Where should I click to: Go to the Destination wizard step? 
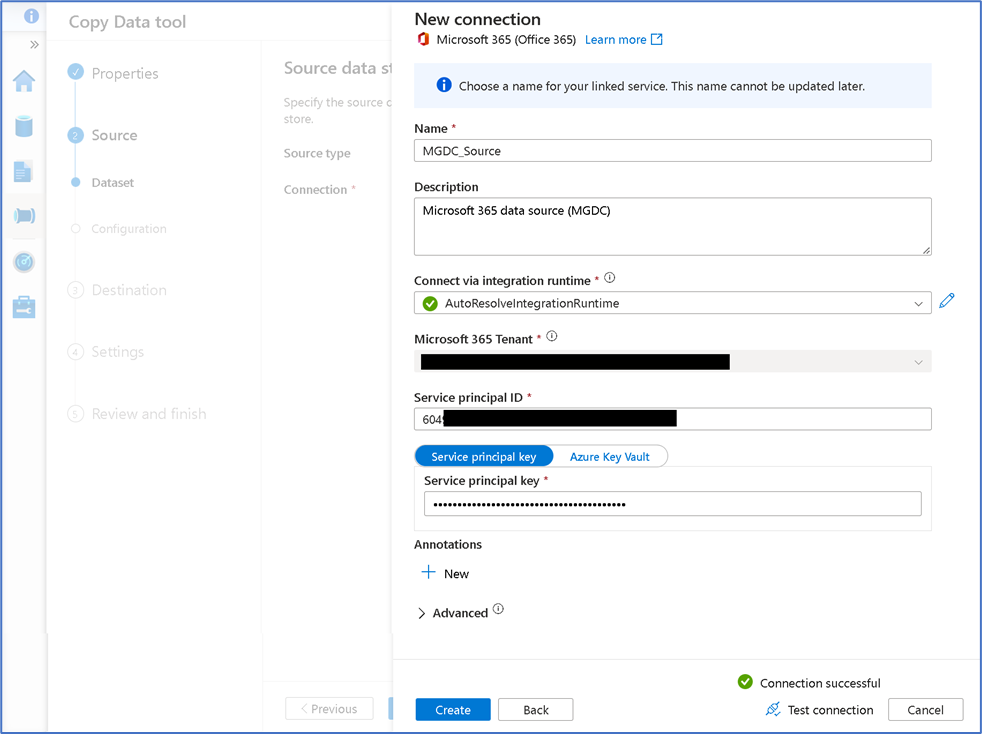click(x=129, y=290)
